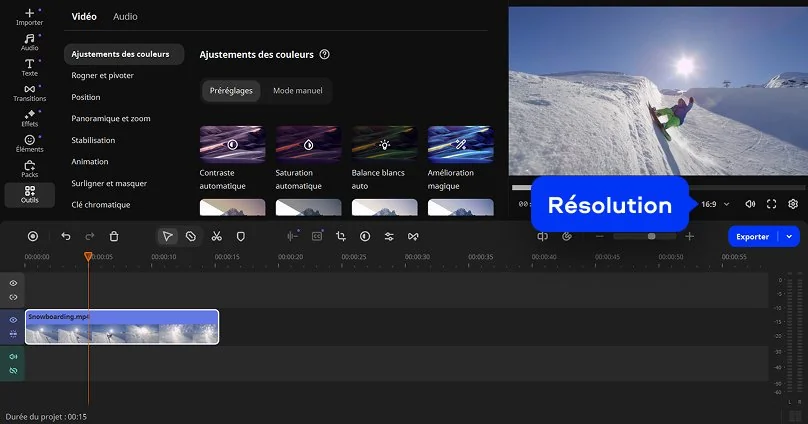The width and height of the screenshot is (808, 424).
Task: Open the Effets panel
Action: pyautogui.click(x=29, y=118)
